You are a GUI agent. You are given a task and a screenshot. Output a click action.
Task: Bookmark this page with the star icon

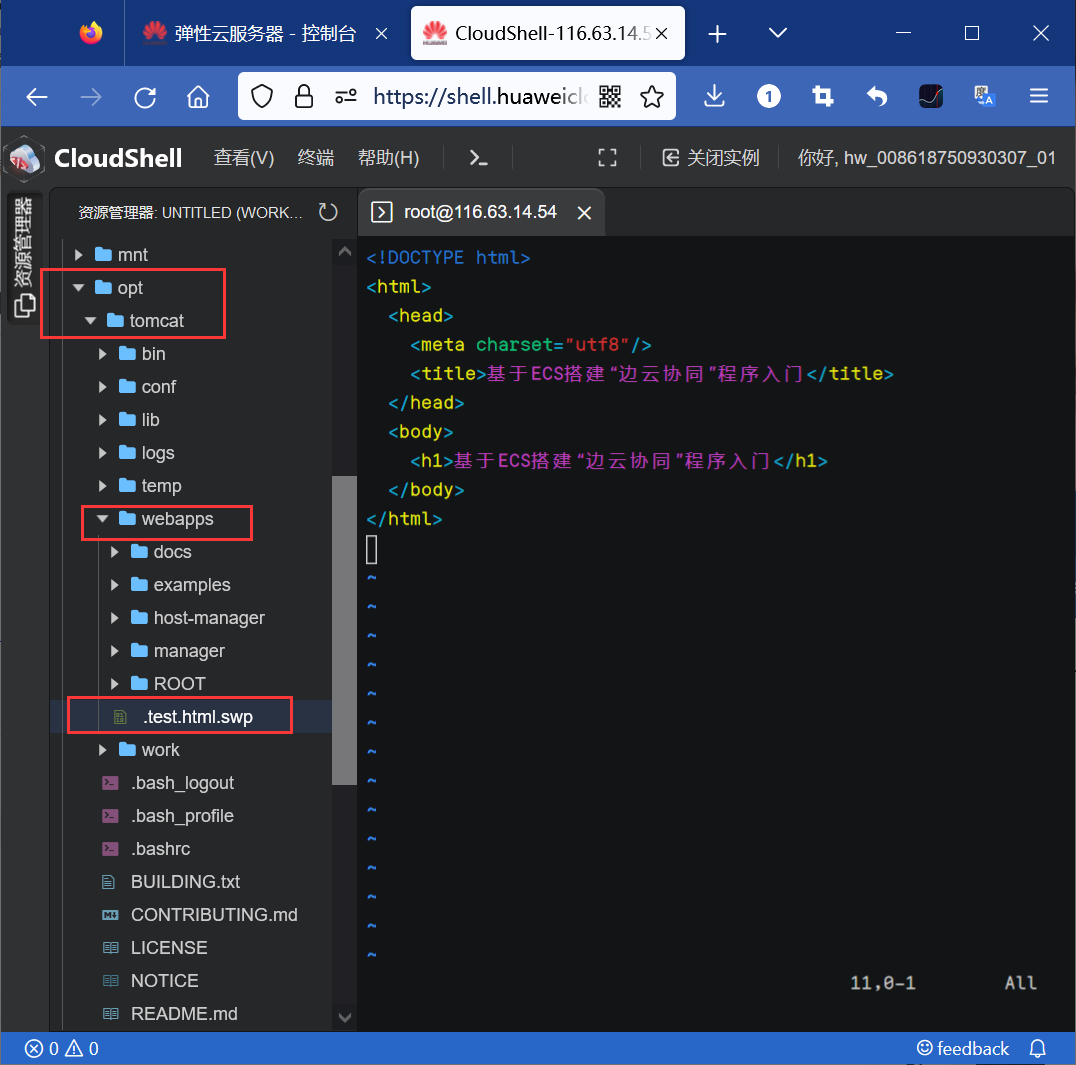652,96
